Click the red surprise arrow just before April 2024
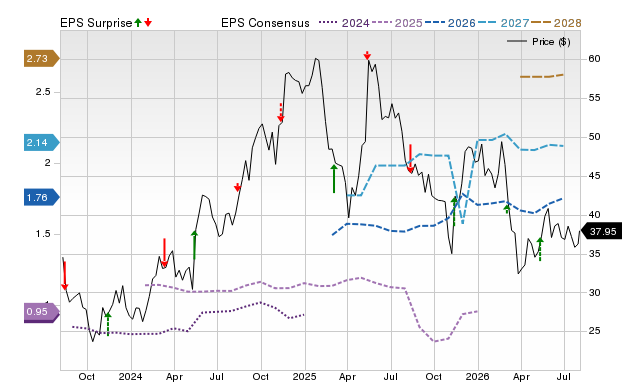Image resolution: width=640 pixels, height=382 pixels. point(164,253)
